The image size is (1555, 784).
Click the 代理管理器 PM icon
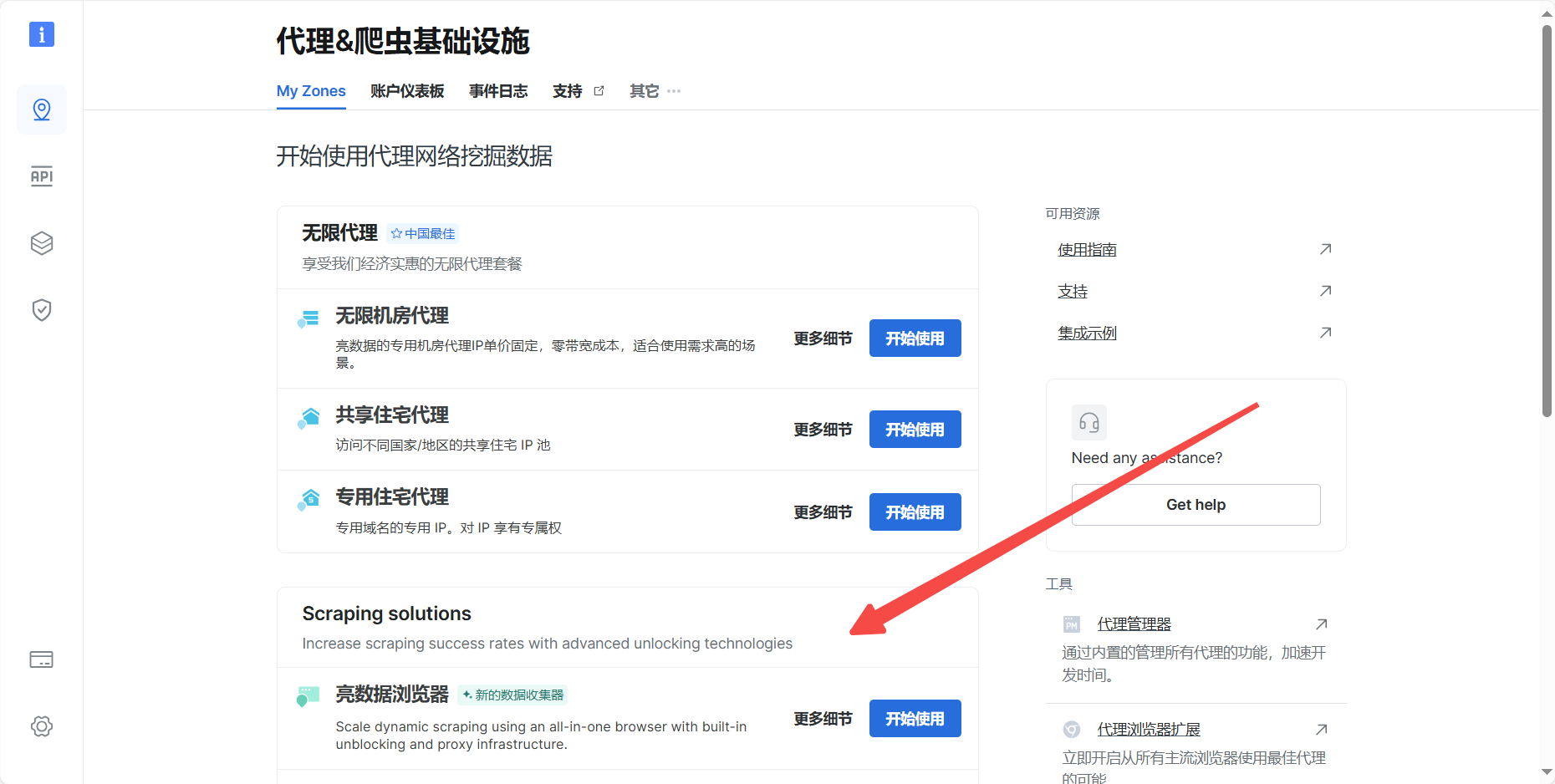(x=1072, y=624)
